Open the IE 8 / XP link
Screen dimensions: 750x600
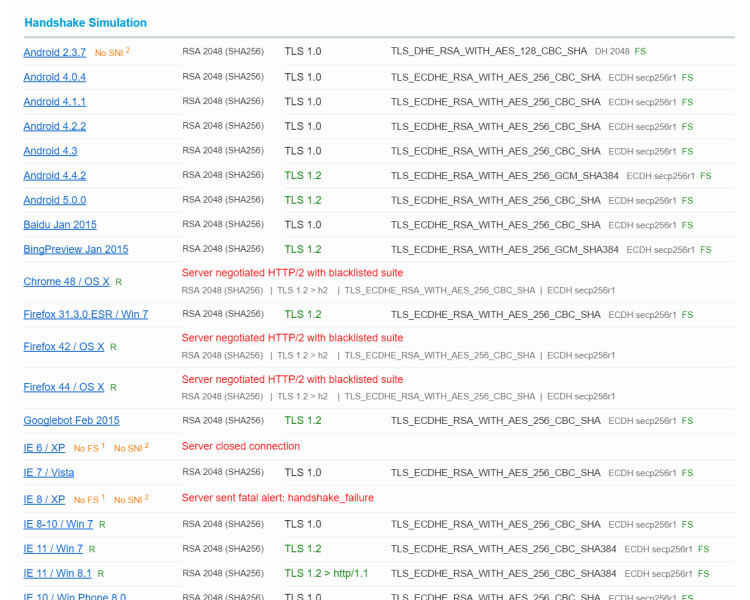(x=44, y=500)
